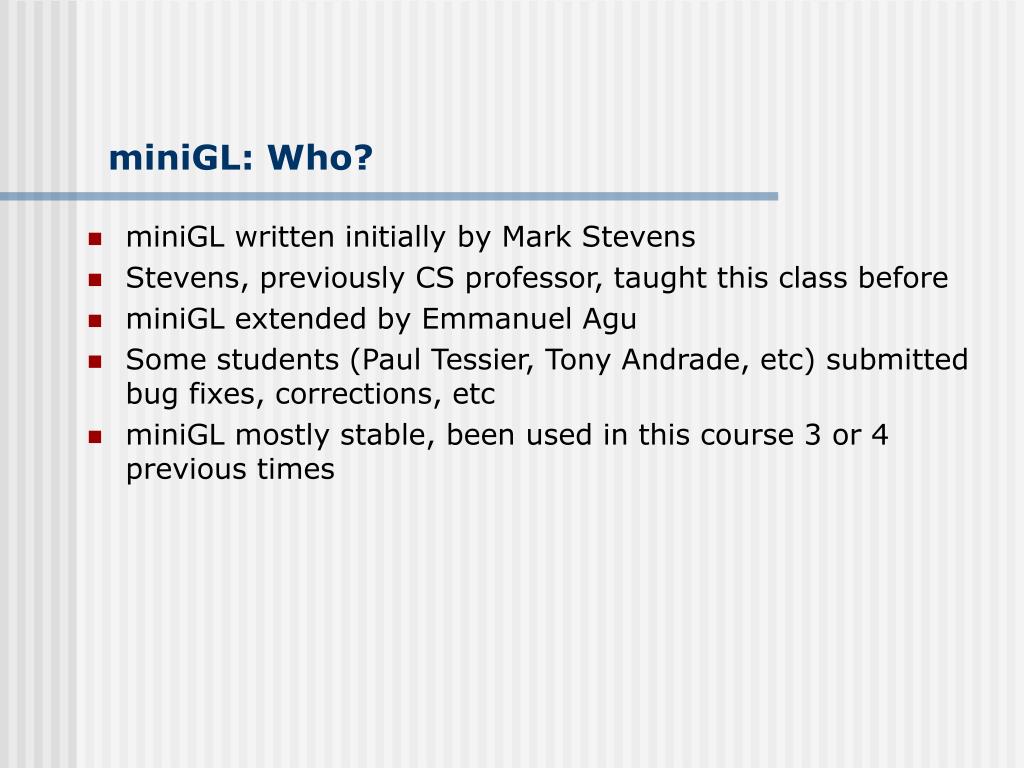Viewport: 1024px width, 768px height.
Task: Click the name 'Mark Stevens'
Action: (598, 236)
